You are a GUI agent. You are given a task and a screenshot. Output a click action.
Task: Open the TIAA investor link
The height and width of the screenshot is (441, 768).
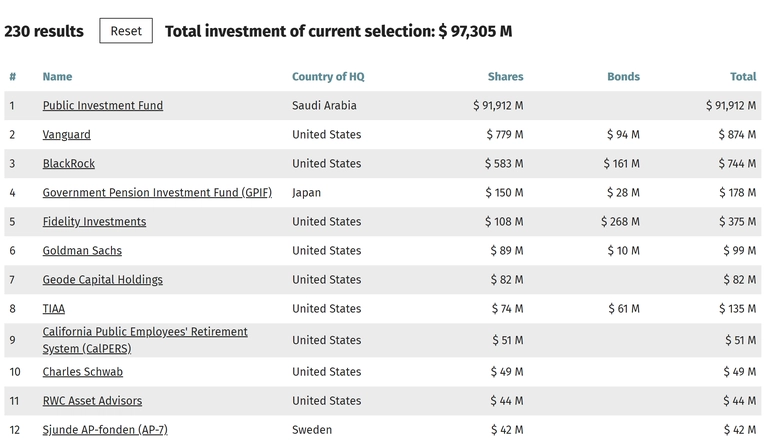coord(53,308)
